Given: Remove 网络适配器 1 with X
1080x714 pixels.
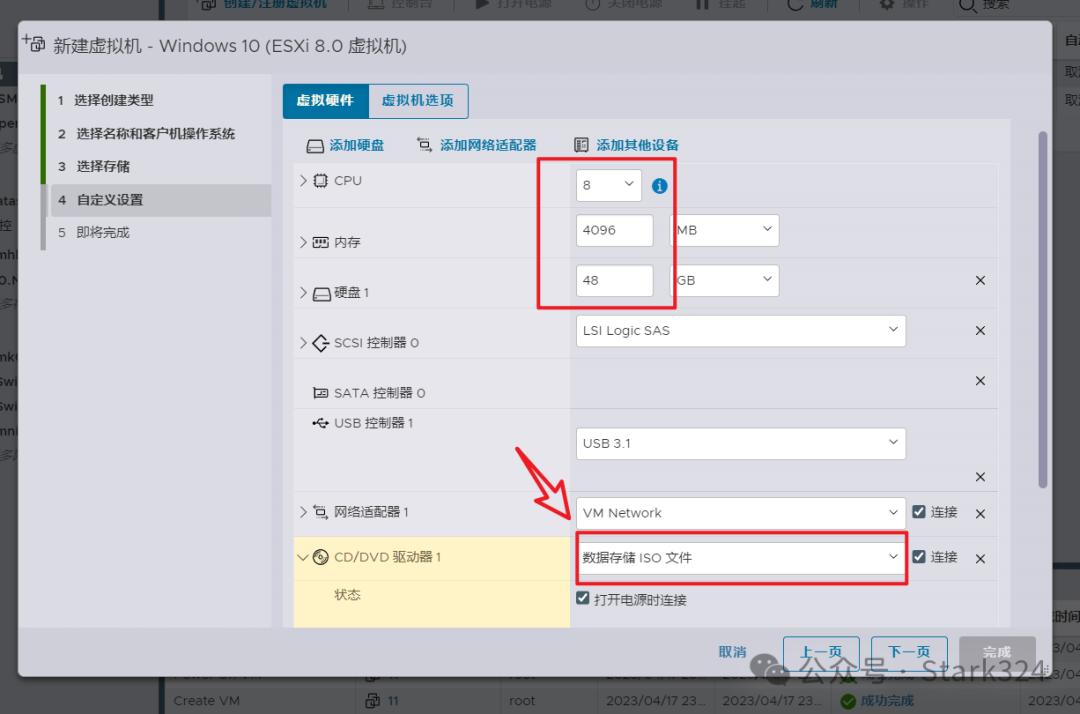Looking at the screenshot, I should 980,514.
